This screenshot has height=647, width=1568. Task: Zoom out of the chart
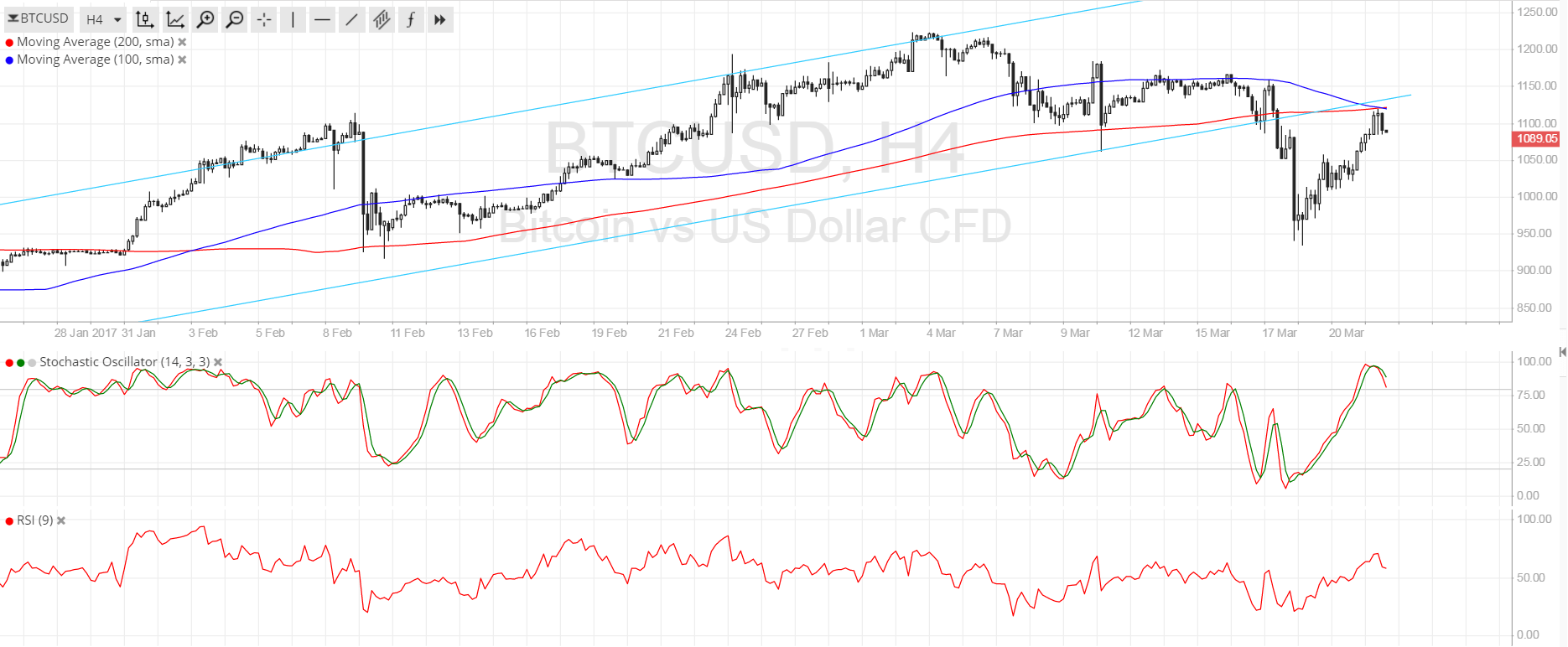236,19
